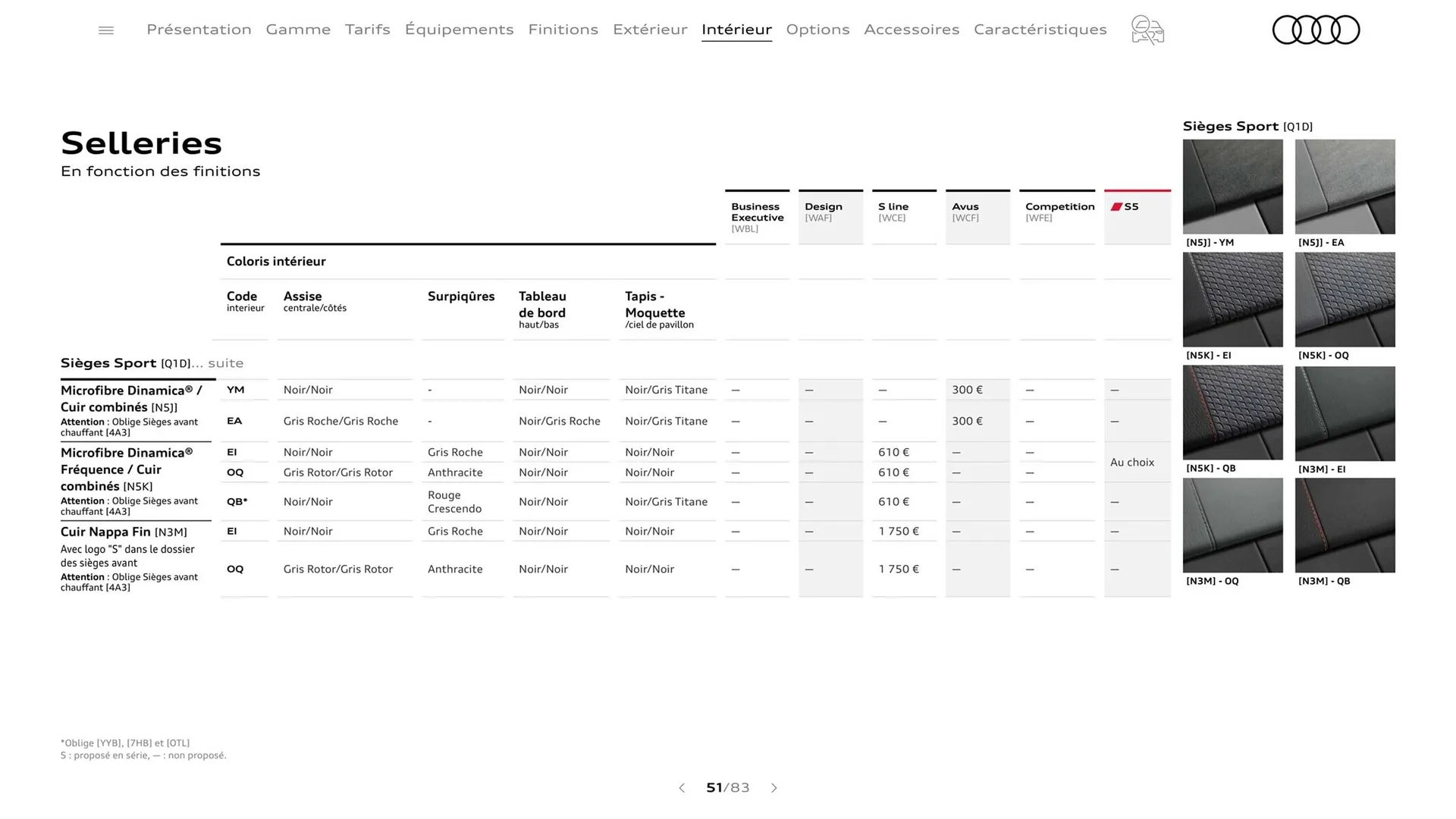Viewport: 1456px width, 819px height.
Task: Click the page number 51/83
Action: 728,788
